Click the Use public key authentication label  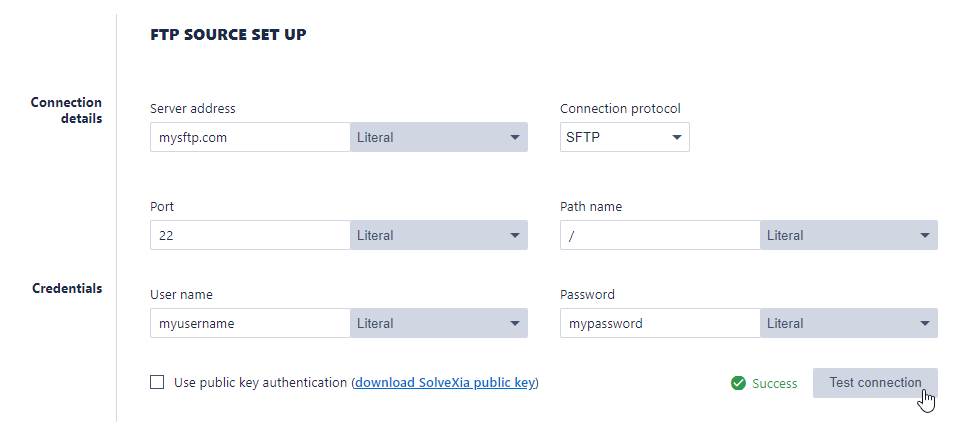coord(260,382)
